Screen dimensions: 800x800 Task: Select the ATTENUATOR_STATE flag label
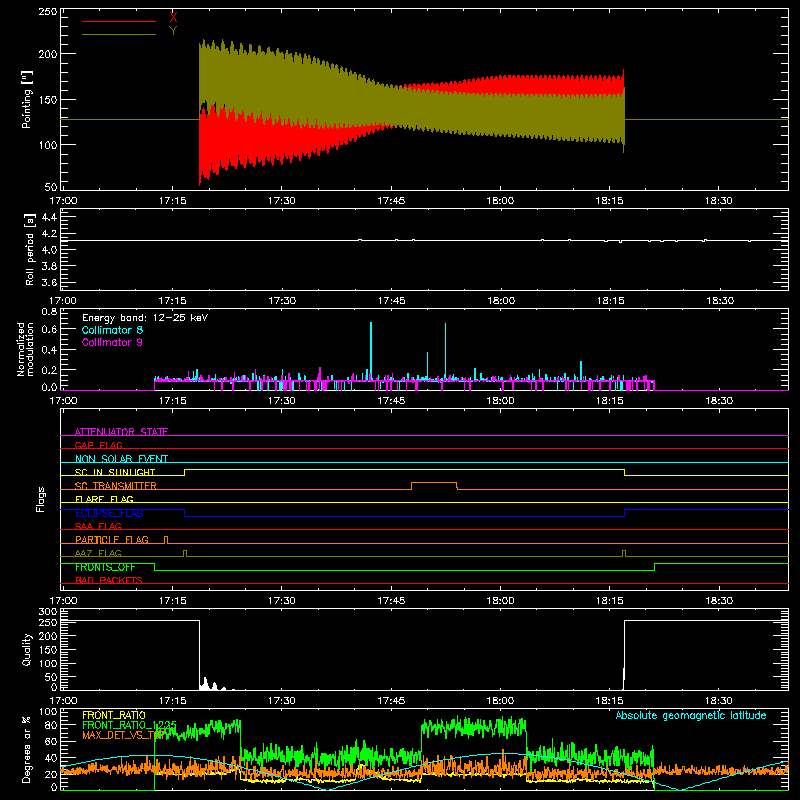tap(121, 432)
